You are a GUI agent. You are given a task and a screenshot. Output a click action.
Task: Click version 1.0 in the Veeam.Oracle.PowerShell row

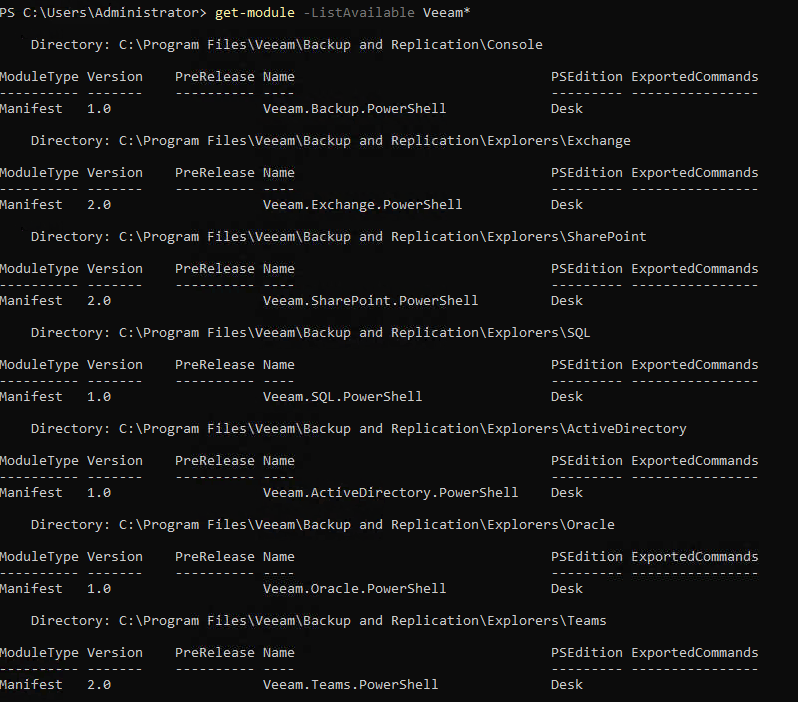pyautogui.click(x=99, y=588)
